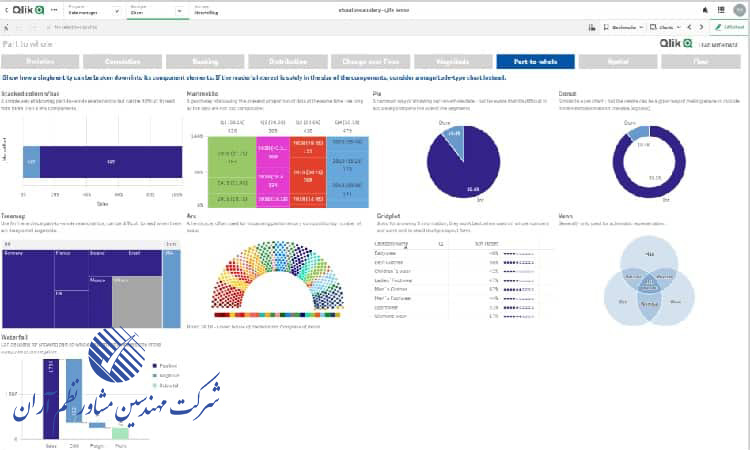Image resolution: width=750 pixels, height=450 pixels.
Task: Select the Part-to-whole button
Action: pyautogui.click(x=534, y=61)
